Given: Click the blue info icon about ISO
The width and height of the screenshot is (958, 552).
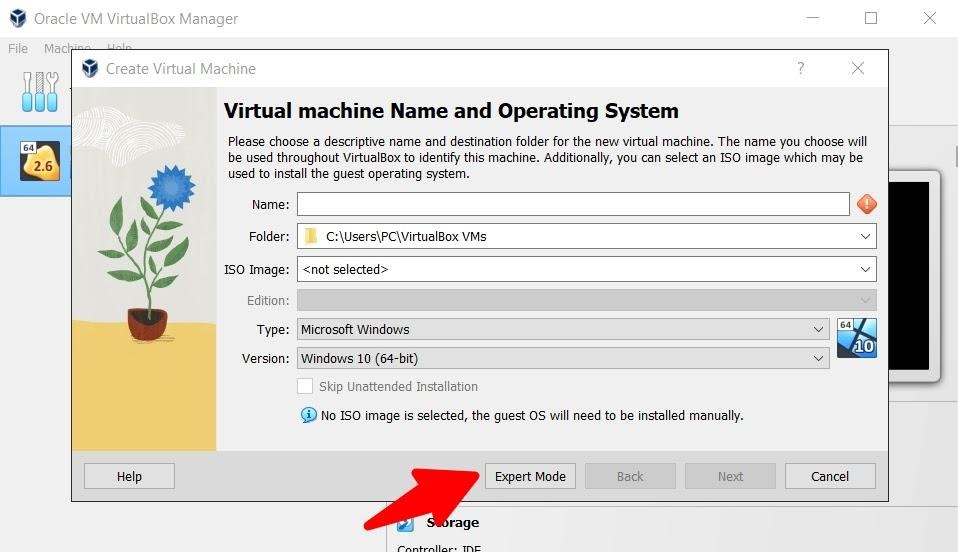Looking at the screenshot, I should coord(309,415).
